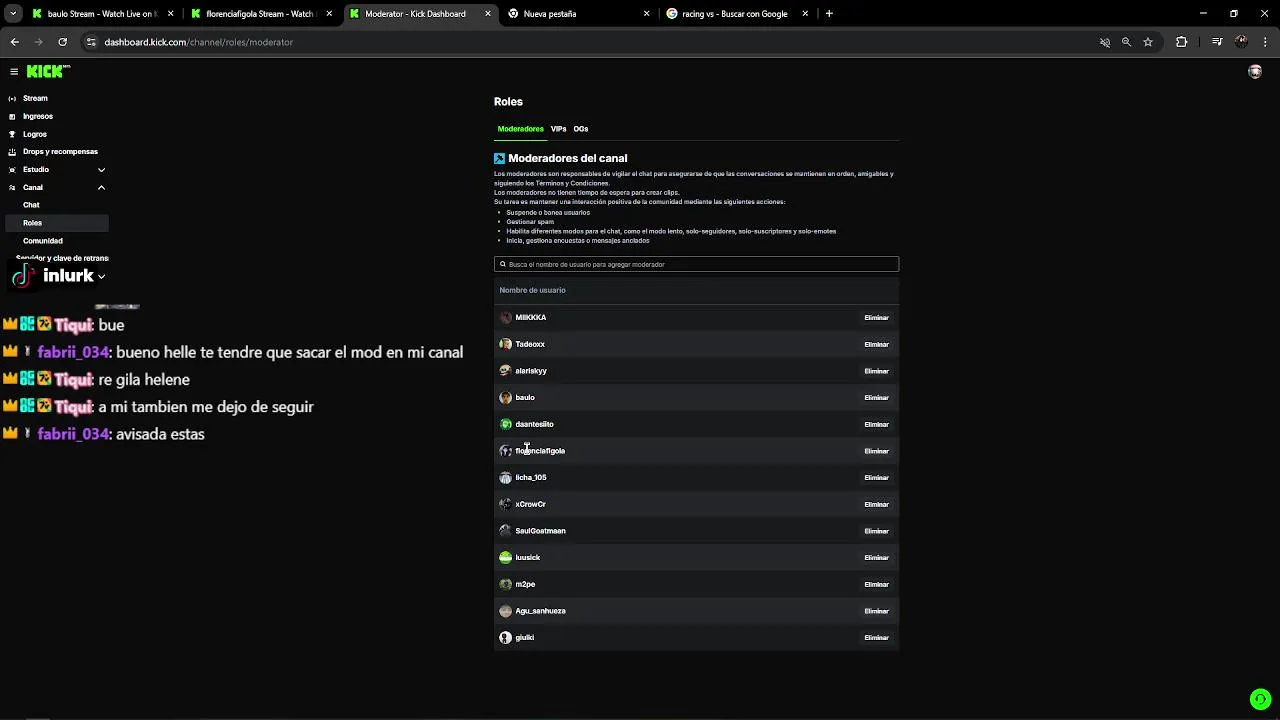Switch to the OGs tab
The image size is (1280, 720).
[581, 129]
